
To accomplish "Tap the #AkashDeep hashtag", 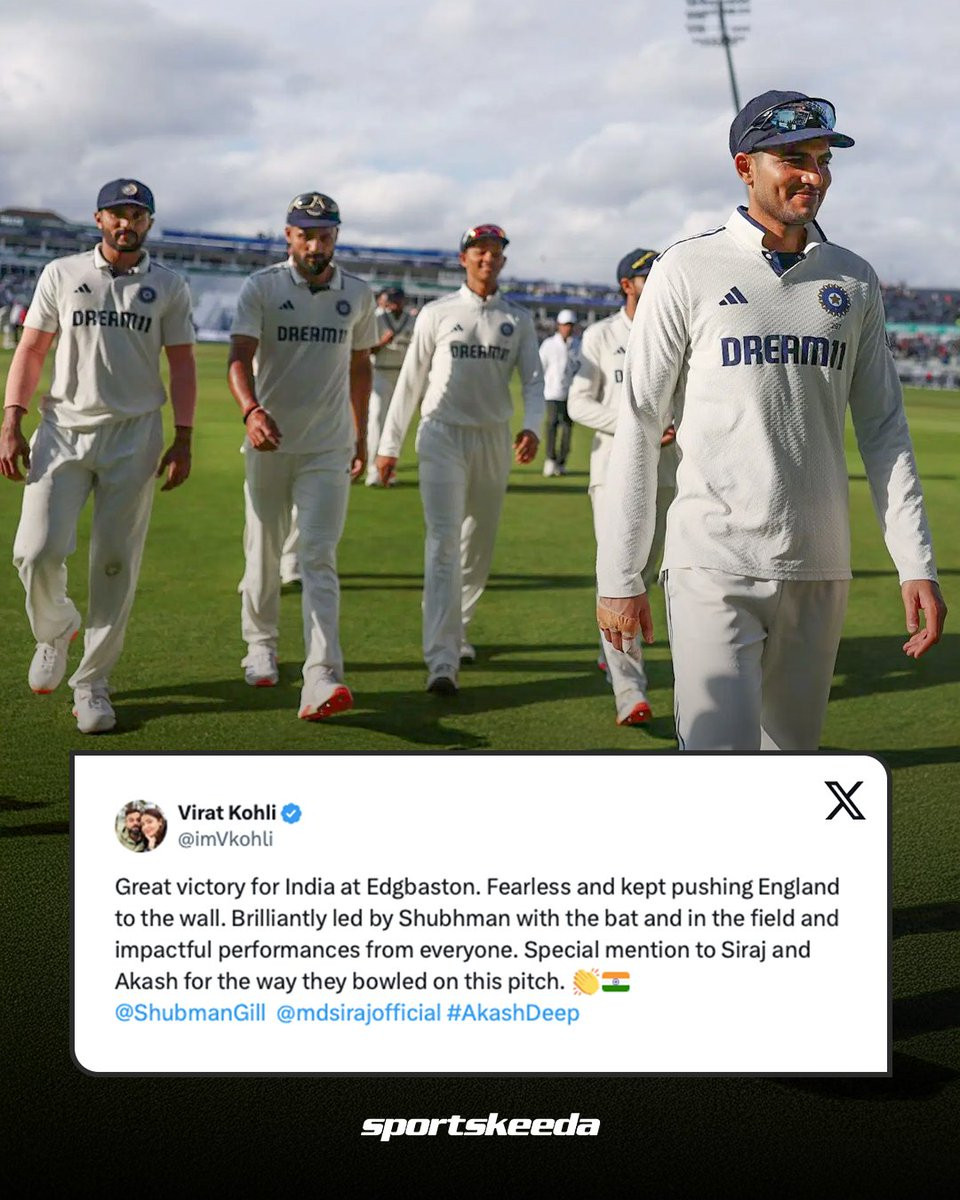I will [513, 1013].
